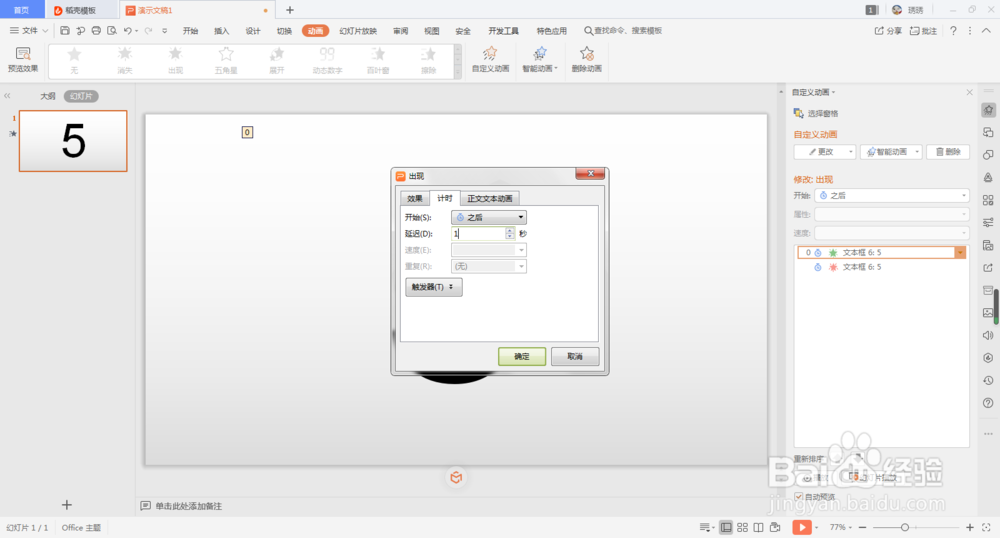The width and height of the screenshot is (1000, 538).
Task: Click the undo arrow icon
Action: click(x=128, y=31)
